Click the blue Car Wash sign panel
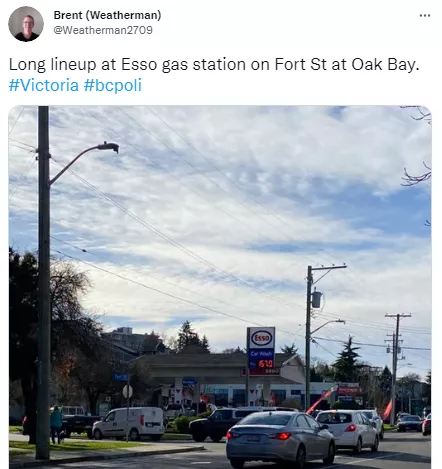Screen dimensions: 442x469 261,353
